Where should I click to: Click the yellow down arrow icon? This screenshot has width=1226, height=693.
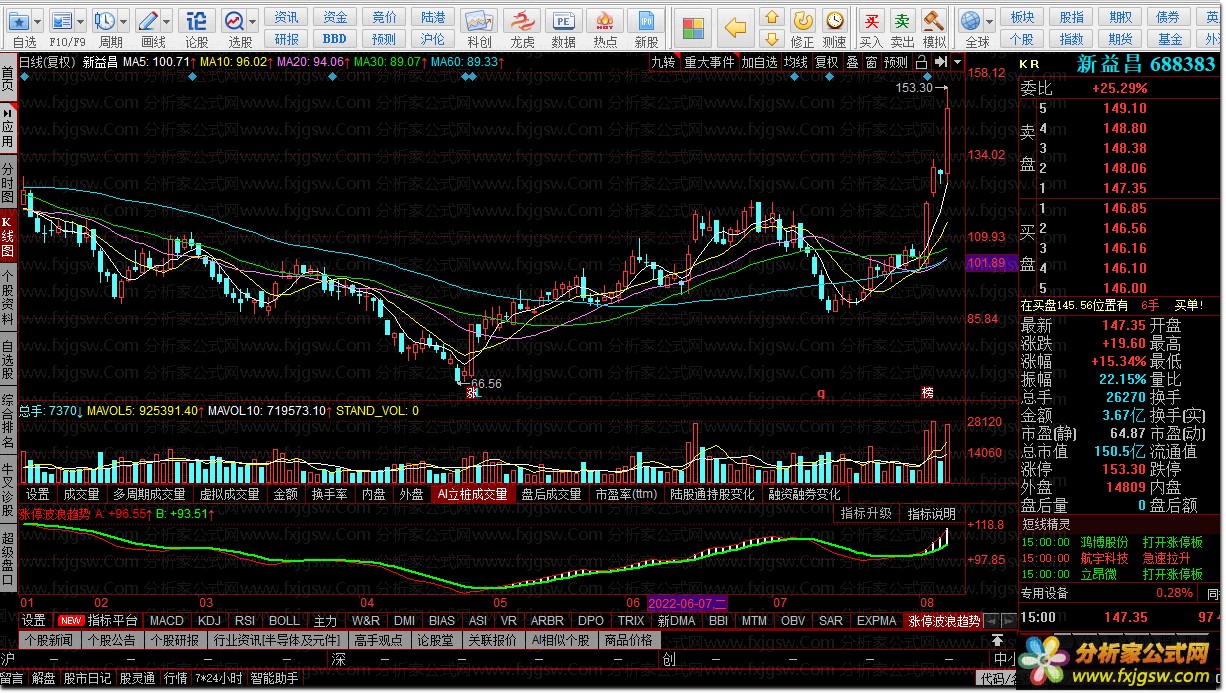click(x=771, y=39)
